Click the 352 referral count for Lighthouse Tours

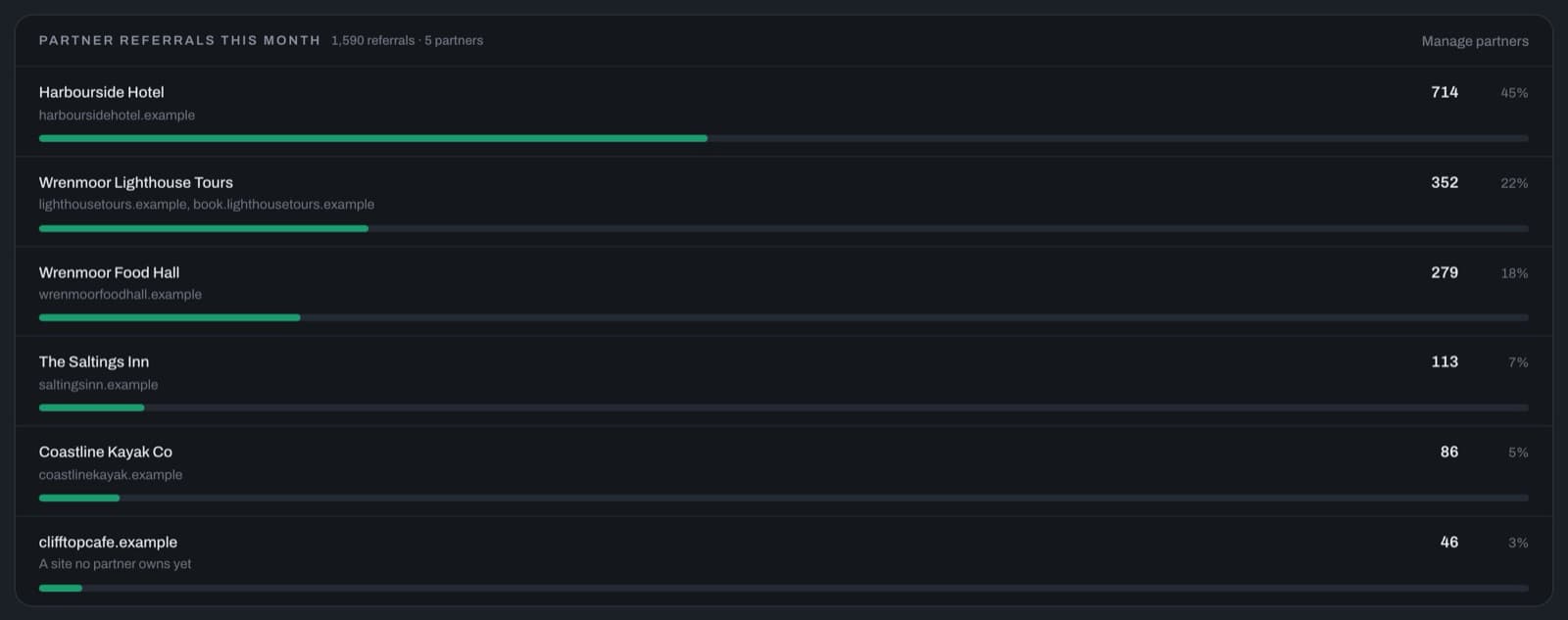1445,182
